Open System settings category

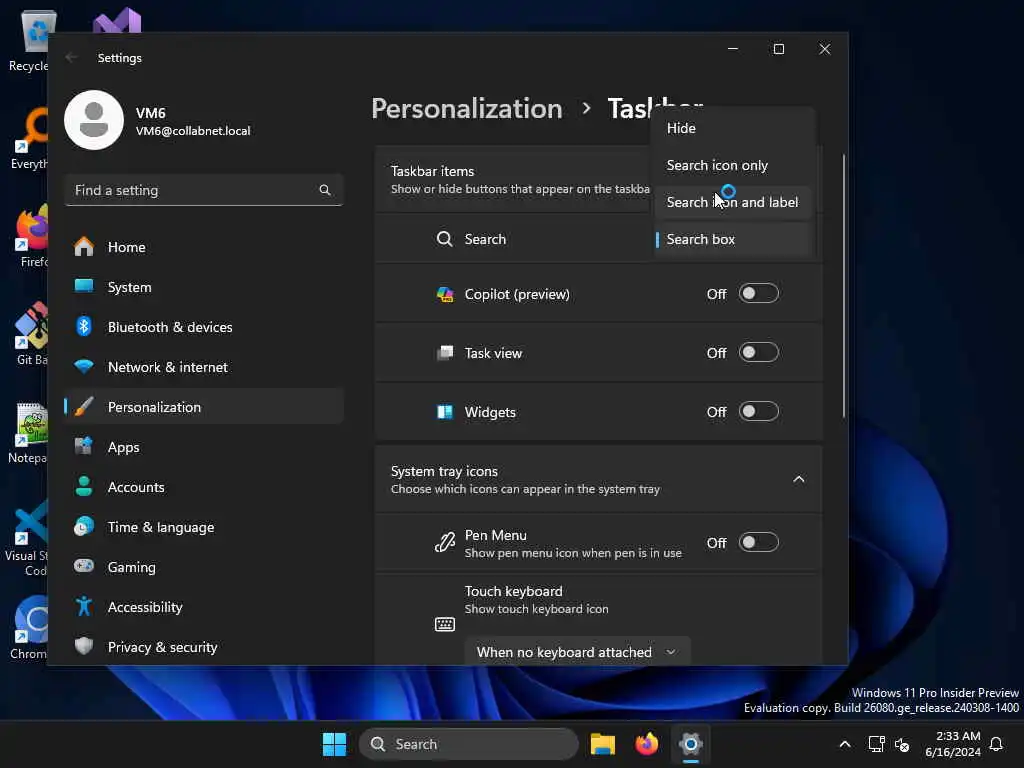pyautogui.click(x=204, y=287)
